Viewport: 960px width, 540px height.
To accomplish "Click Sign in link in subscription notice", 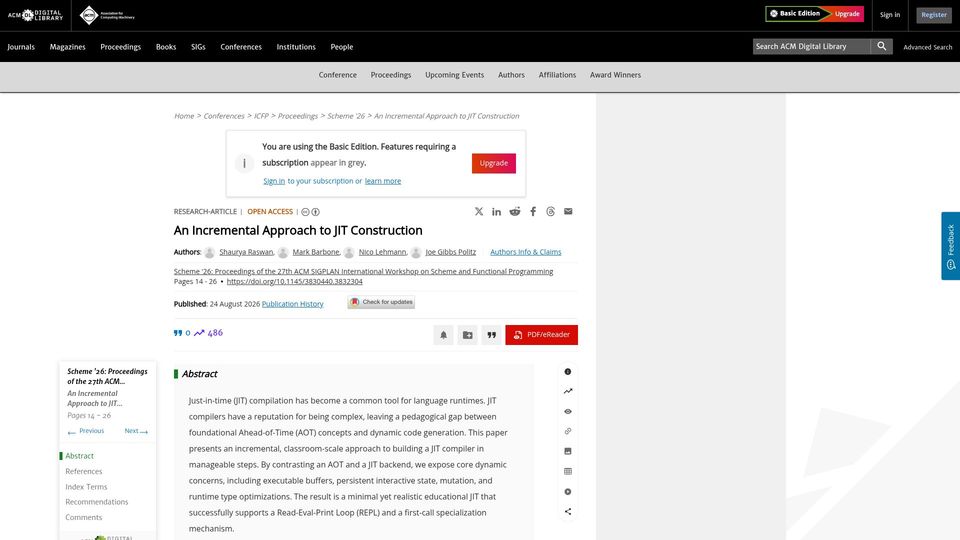I will pyautogui.click(x=274, y=181).
